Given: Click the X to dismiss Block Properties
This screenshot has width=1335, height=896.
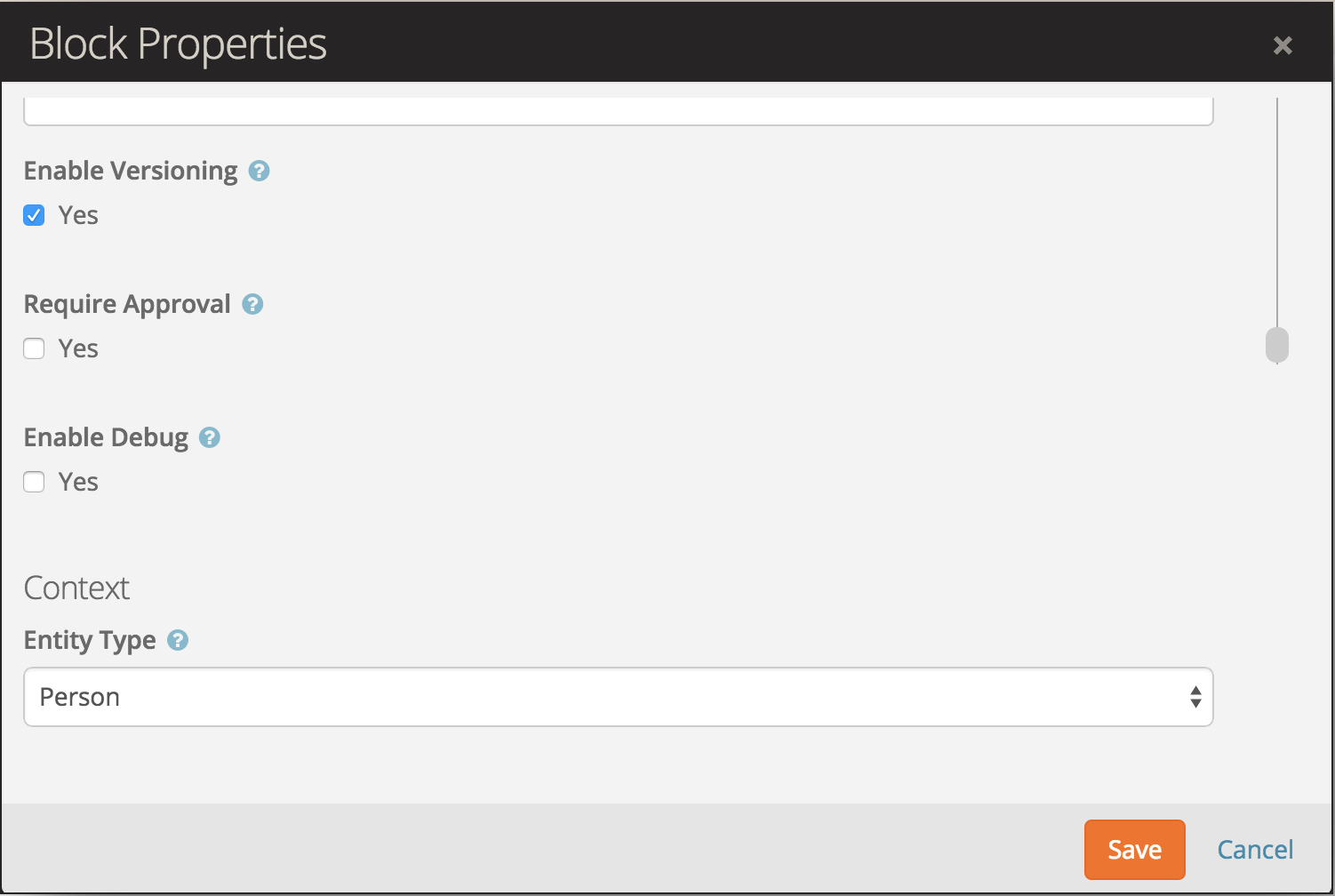Looking at the screenshot, I should (1283, 44).
